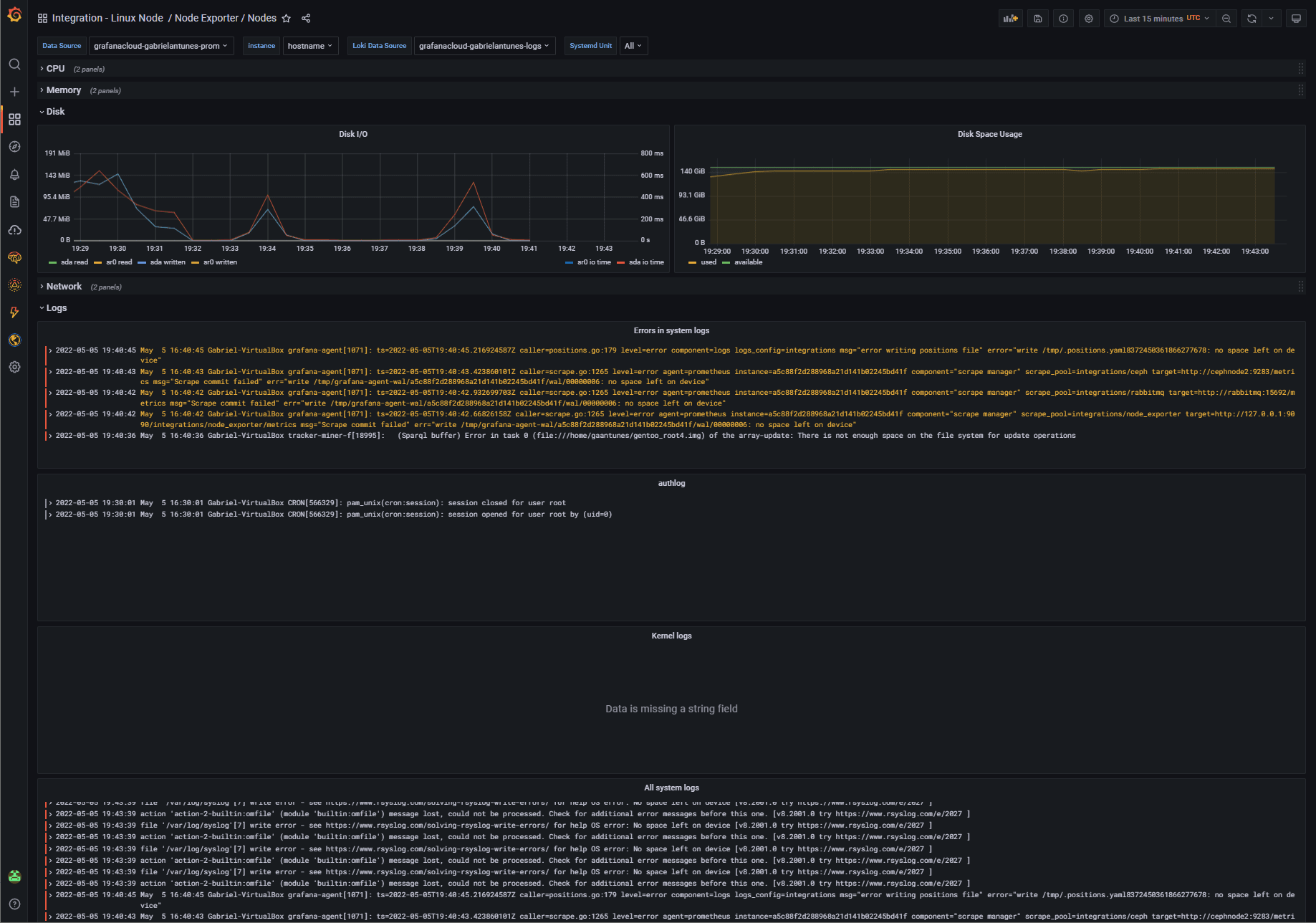Open the Last 15 minutes time picker
Image resolution: width=1316 pixels, height=923 pixels.
[x=1160, y=19]
